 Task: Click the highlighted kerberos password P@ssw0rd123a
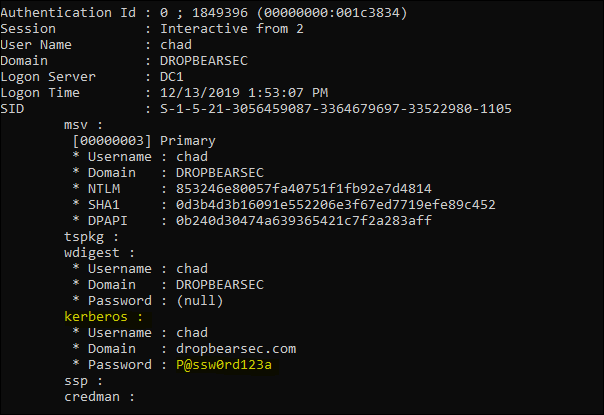224,365
